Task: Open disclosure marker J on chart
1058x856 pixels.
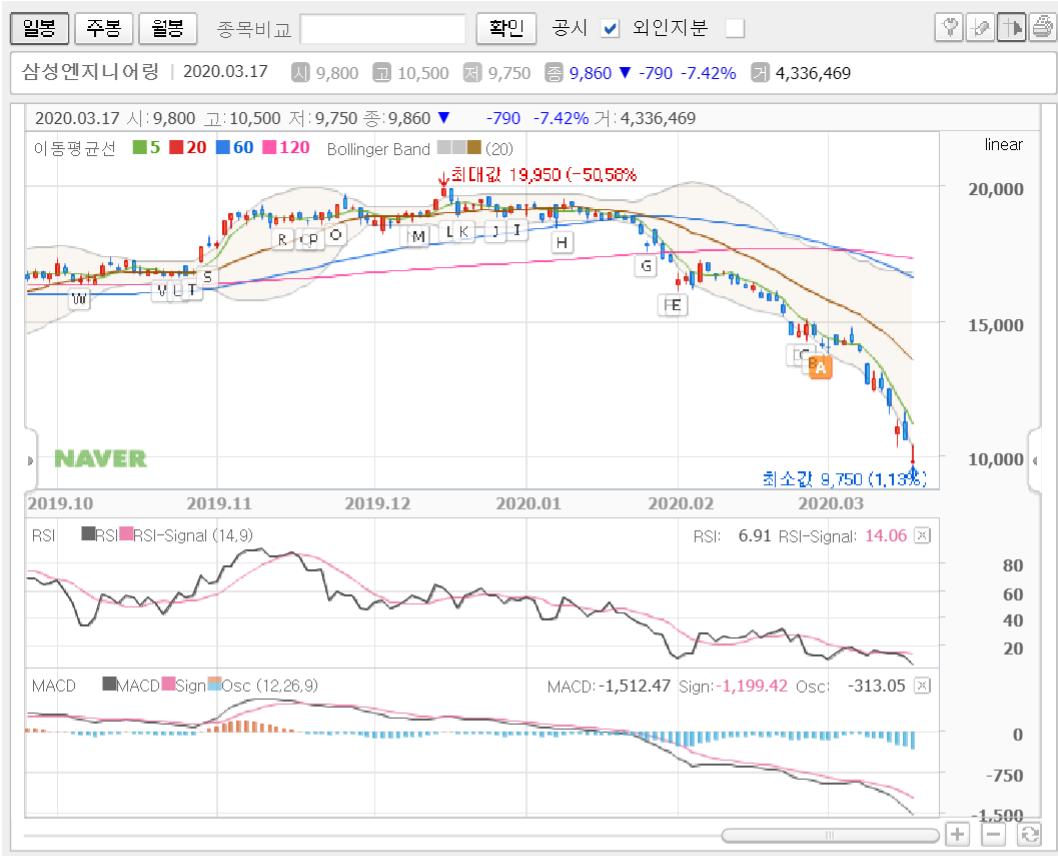Action: (x=496, y=232)
